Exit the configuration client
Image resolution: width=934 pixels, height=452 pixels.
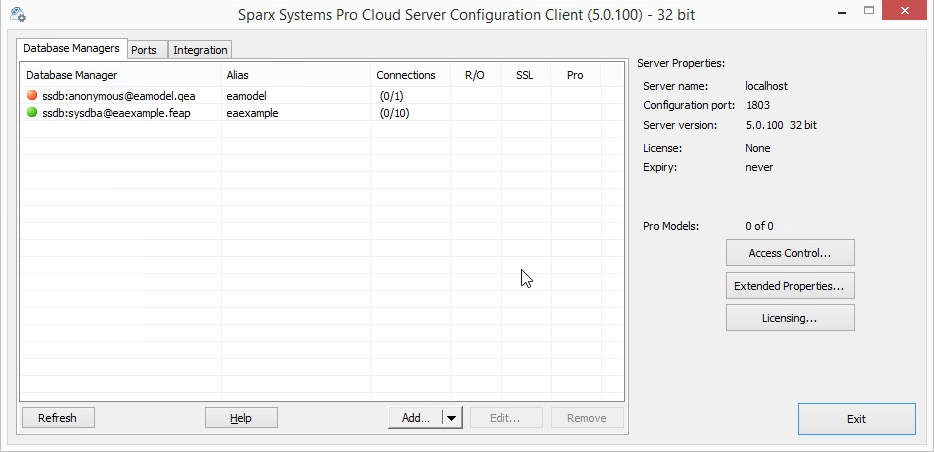(856, 419)
